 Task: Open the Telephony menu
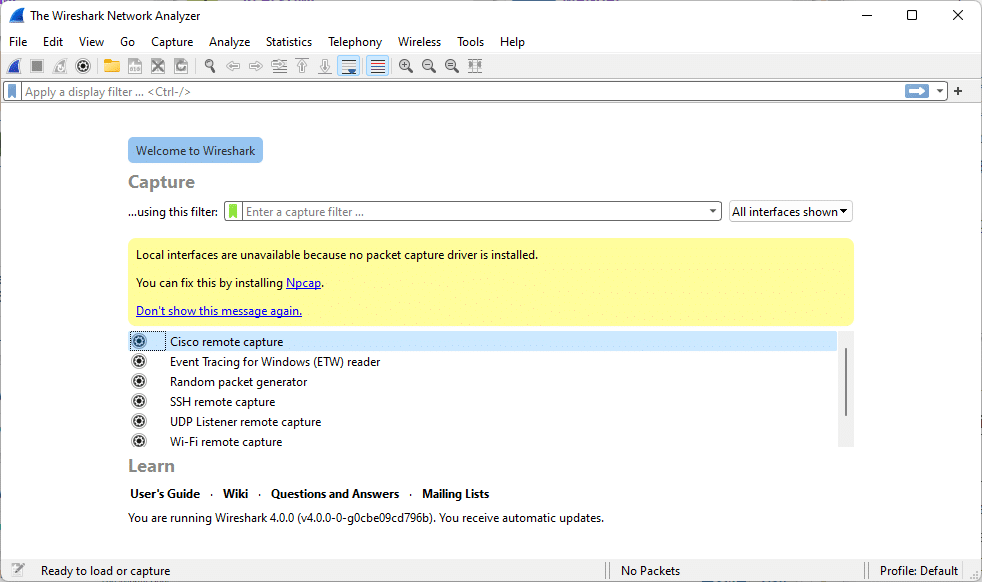point(355,42)
